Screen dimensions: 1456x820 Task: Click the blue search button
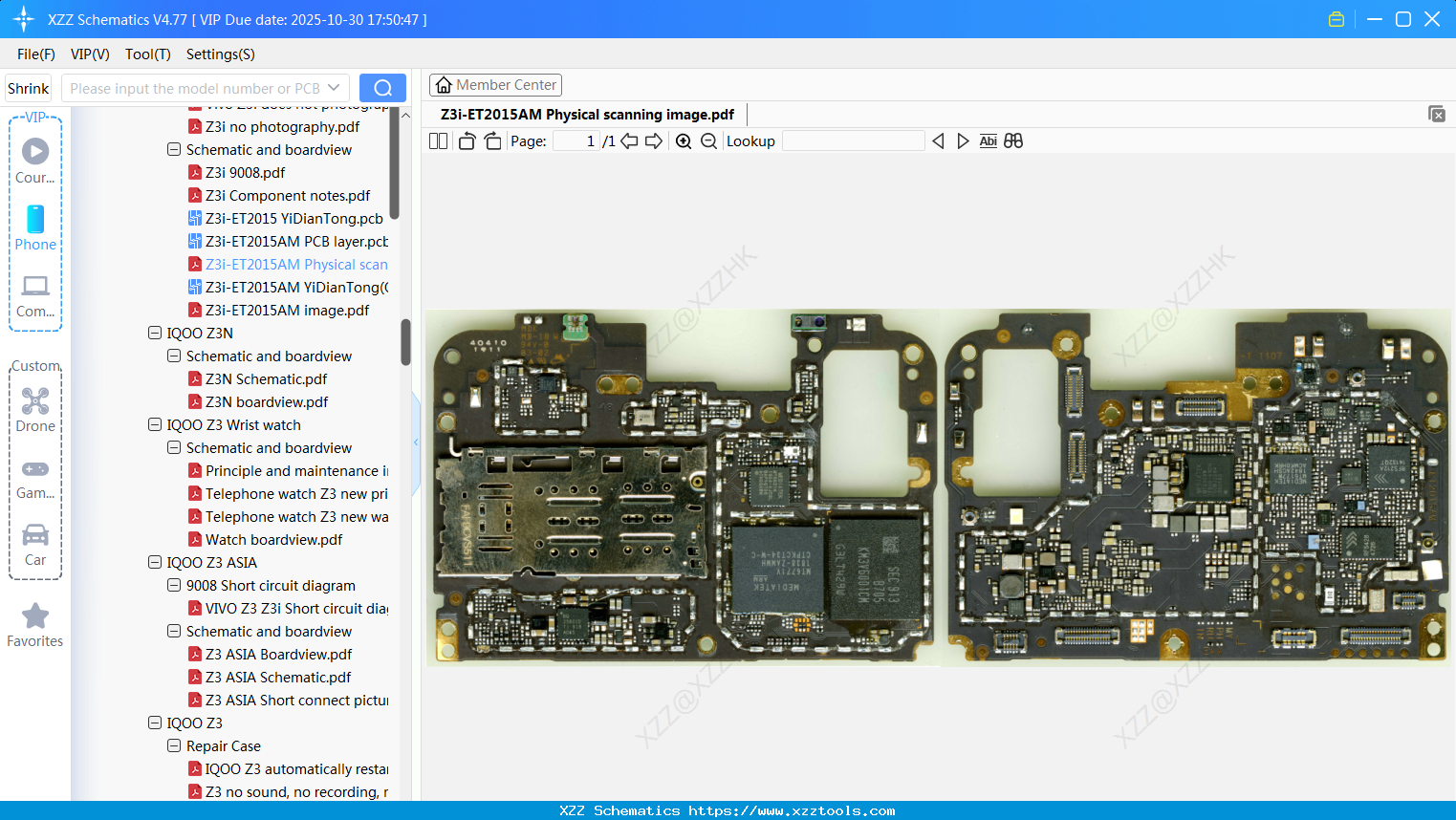(x=382, y=88)
